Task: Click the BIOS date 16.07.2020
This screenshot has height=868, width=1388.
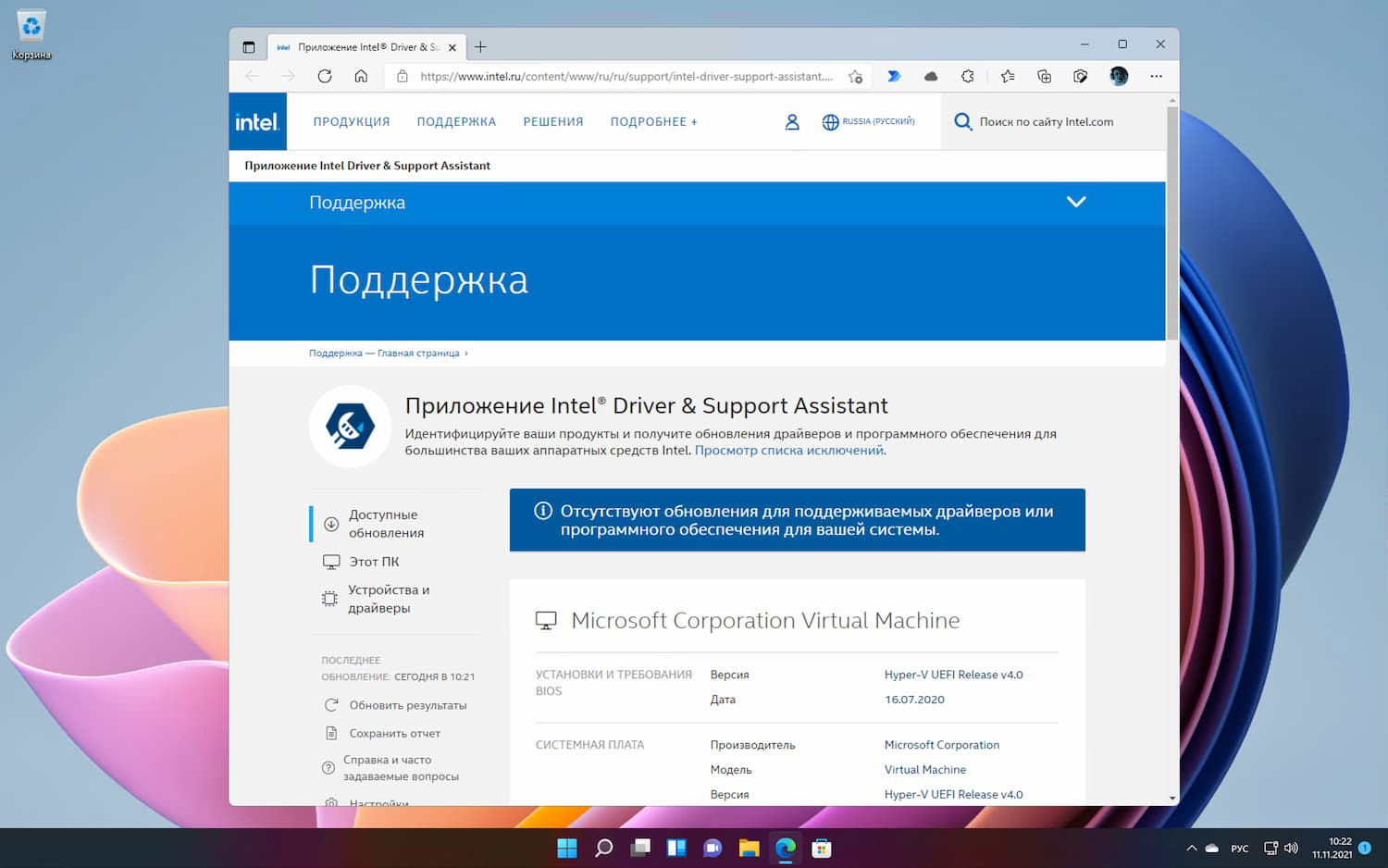Action: [914, 700]
